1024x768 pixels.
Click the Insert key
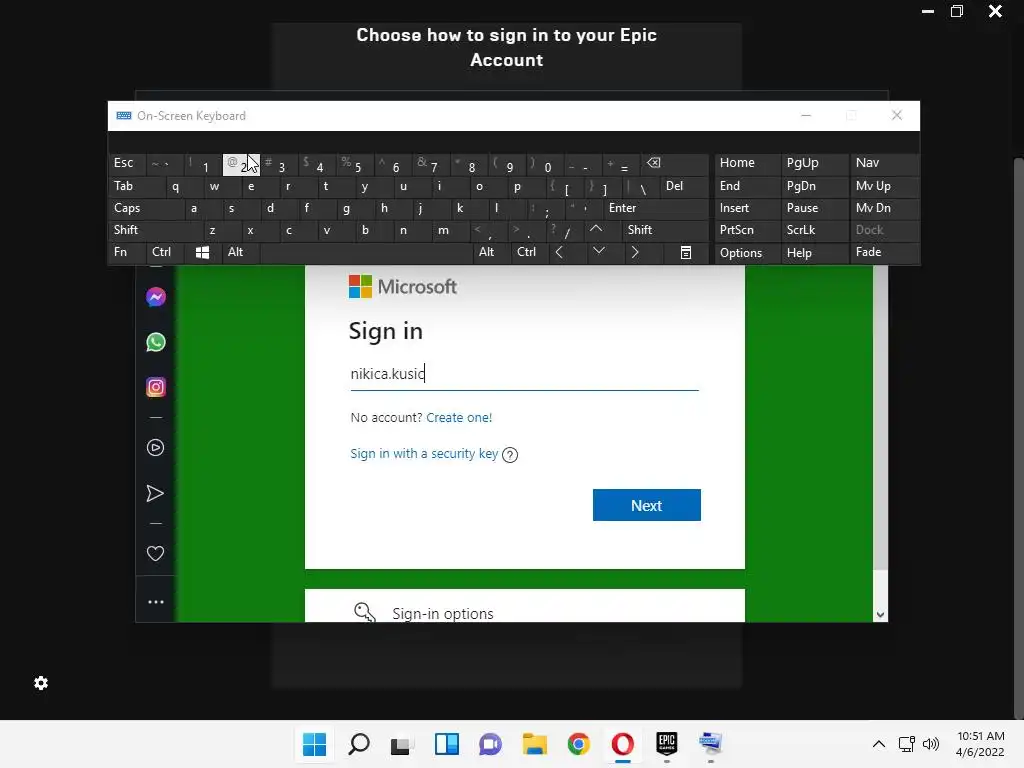tap(747, 208)
